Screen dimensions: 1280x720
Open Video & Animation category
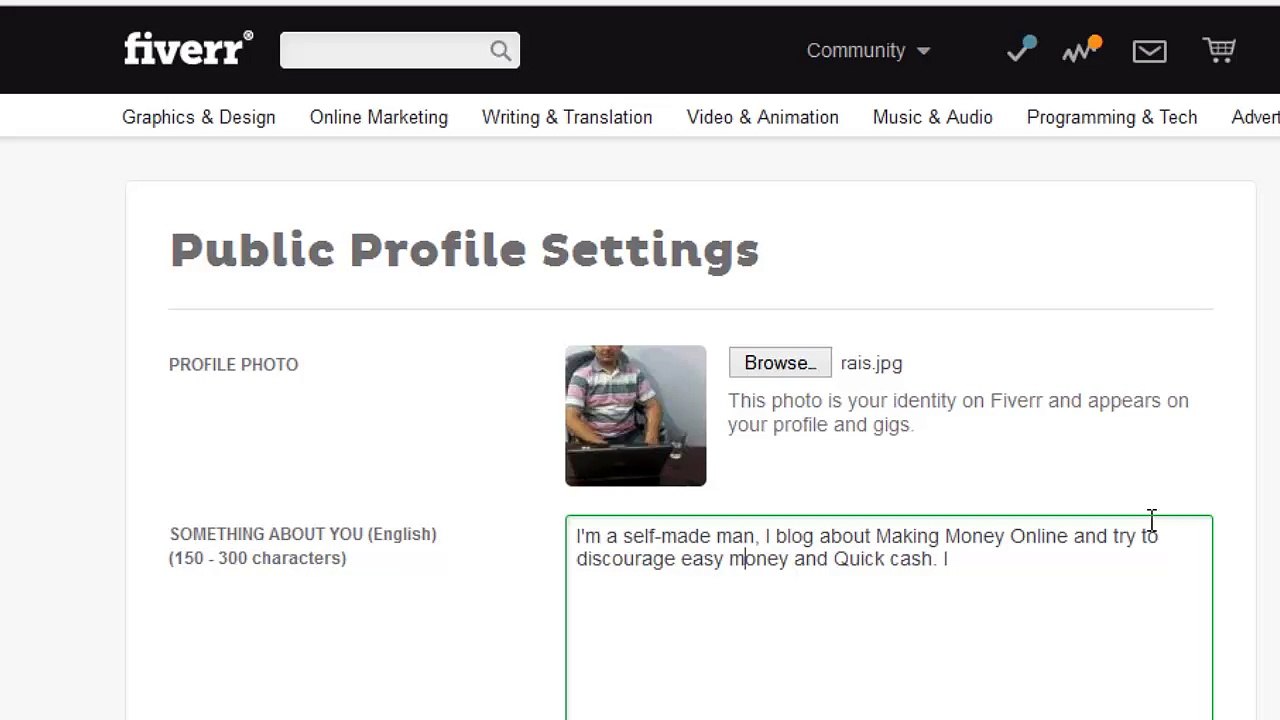[763, 117]
